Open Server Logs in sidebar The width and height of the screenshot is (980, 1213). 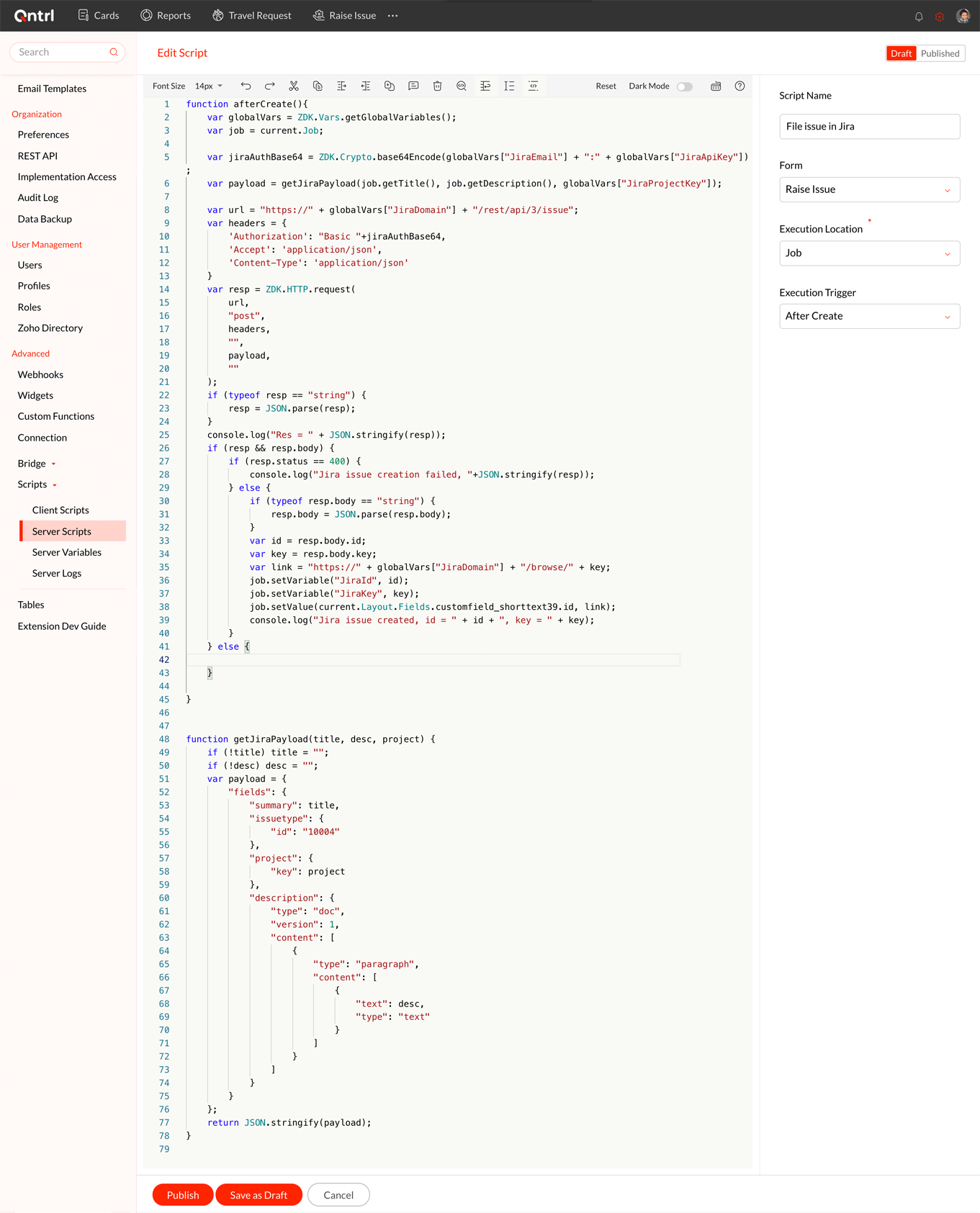pos(56,574)
